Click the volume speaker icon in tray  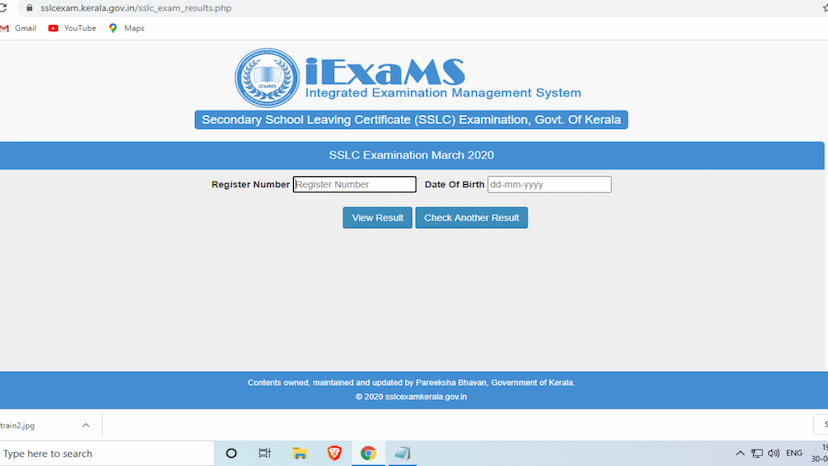click(x=774, y=453)
